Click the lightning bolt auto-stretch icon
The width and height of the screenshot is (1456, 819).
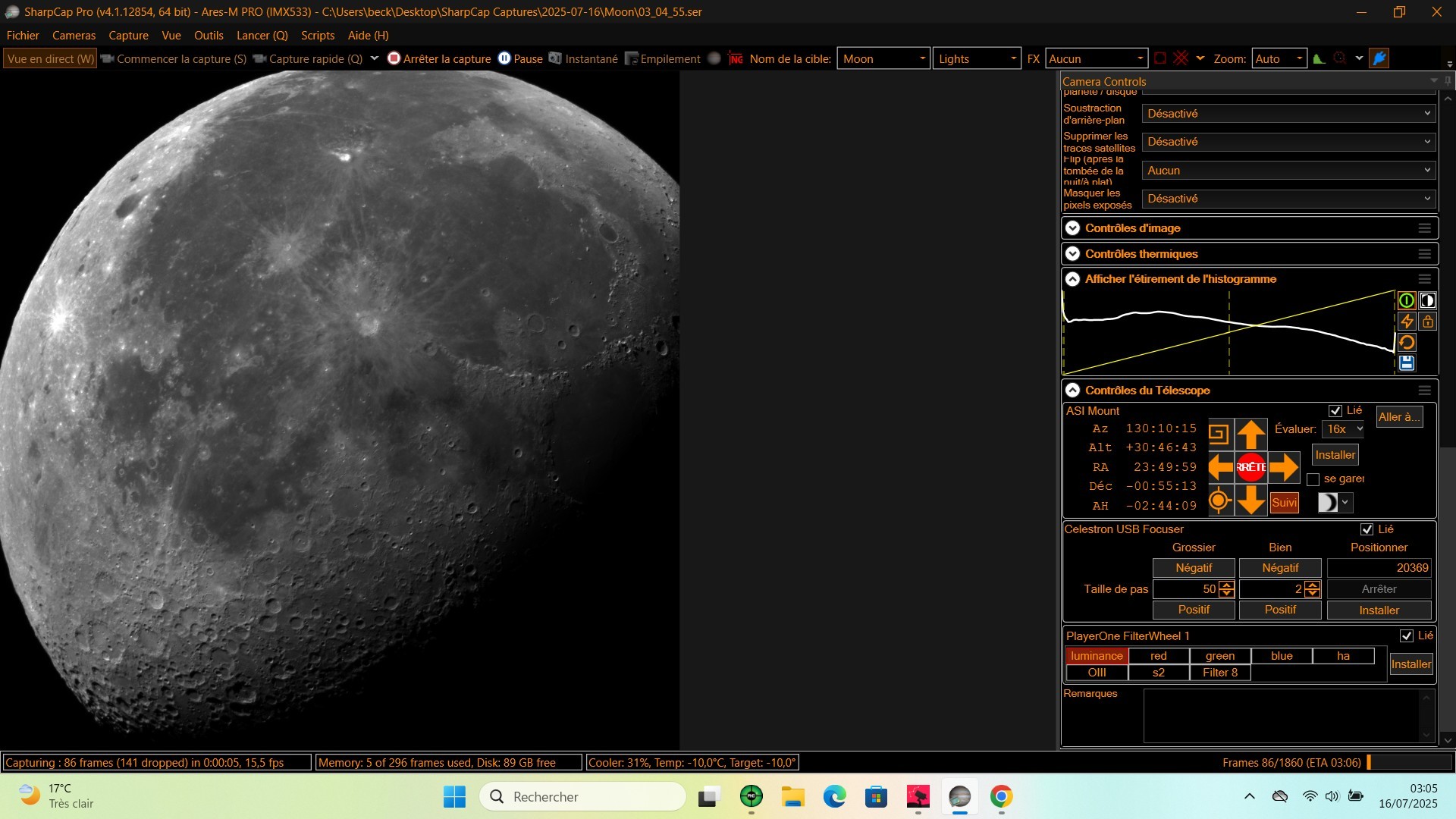1406,322
